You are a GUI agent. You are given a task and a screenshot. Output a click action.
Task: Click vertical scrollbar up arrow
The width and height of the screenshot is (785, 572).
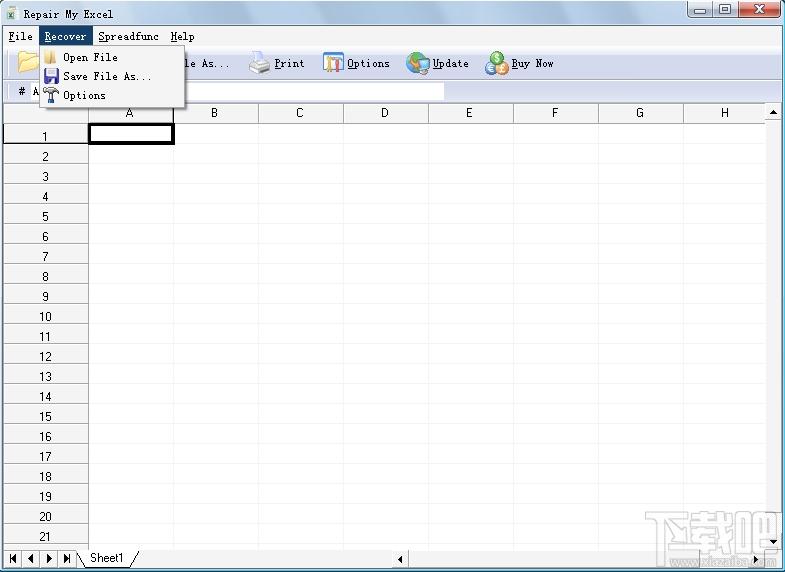point(773,112)
